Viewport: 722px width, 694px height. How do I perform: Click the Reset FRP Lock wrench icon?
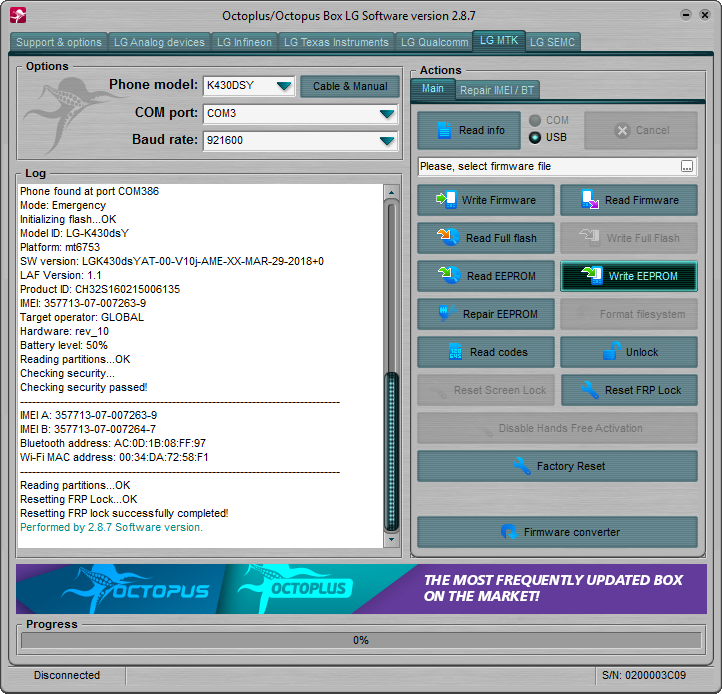[589, 390]
